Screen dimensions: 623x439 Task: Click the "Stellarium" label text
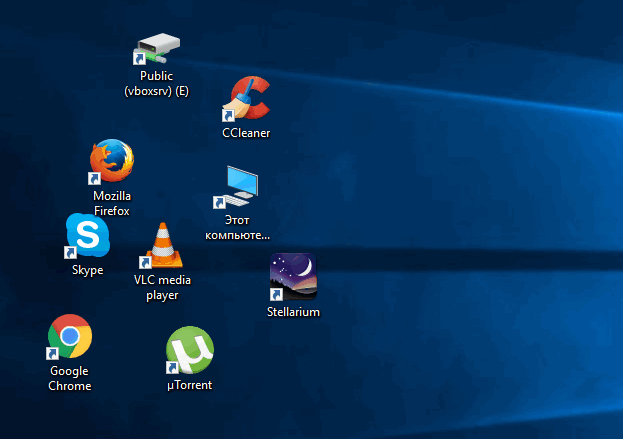tap(294, 312)
